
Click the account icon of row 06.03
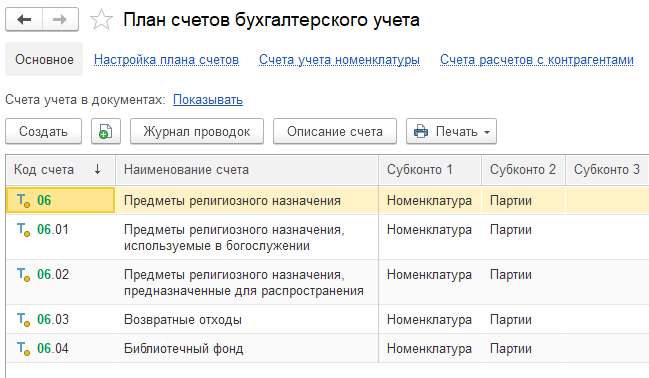pos(23,320)
